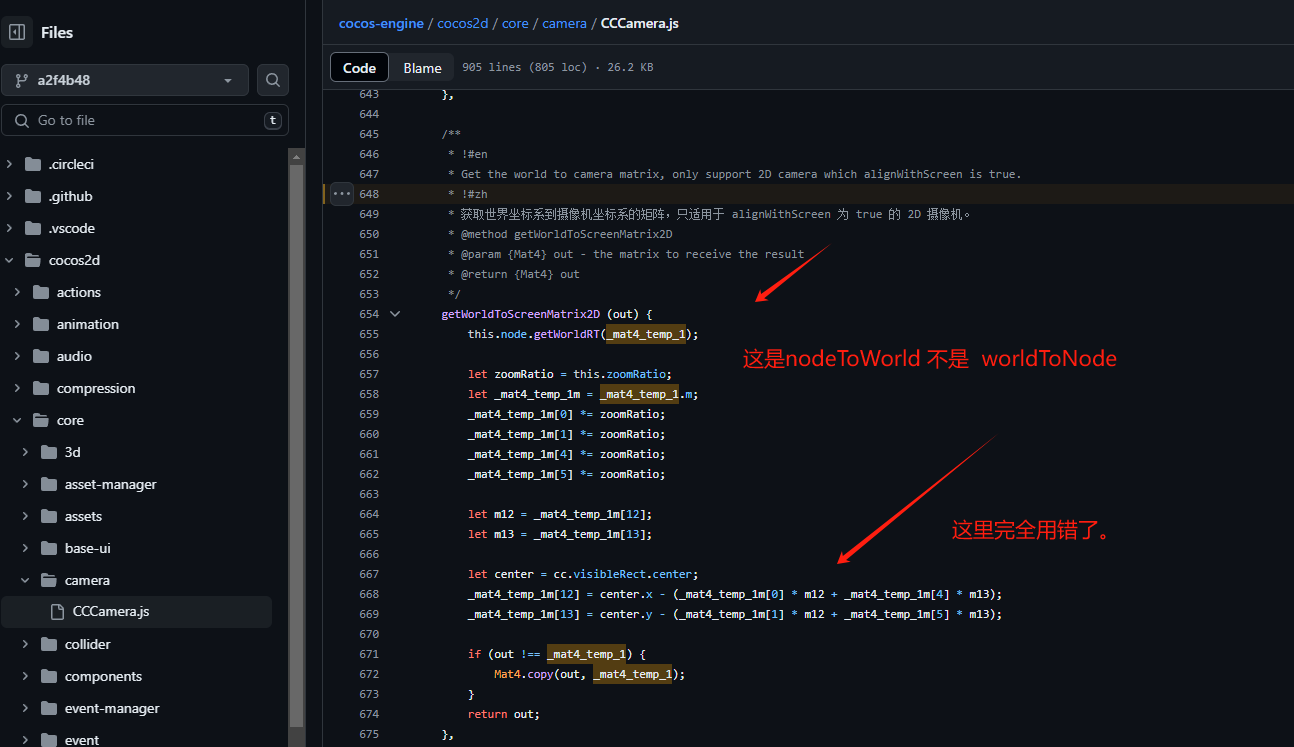Click line number 671
Image resolution: width=1294 pixels, height=747 pixels.
[369, 654]
